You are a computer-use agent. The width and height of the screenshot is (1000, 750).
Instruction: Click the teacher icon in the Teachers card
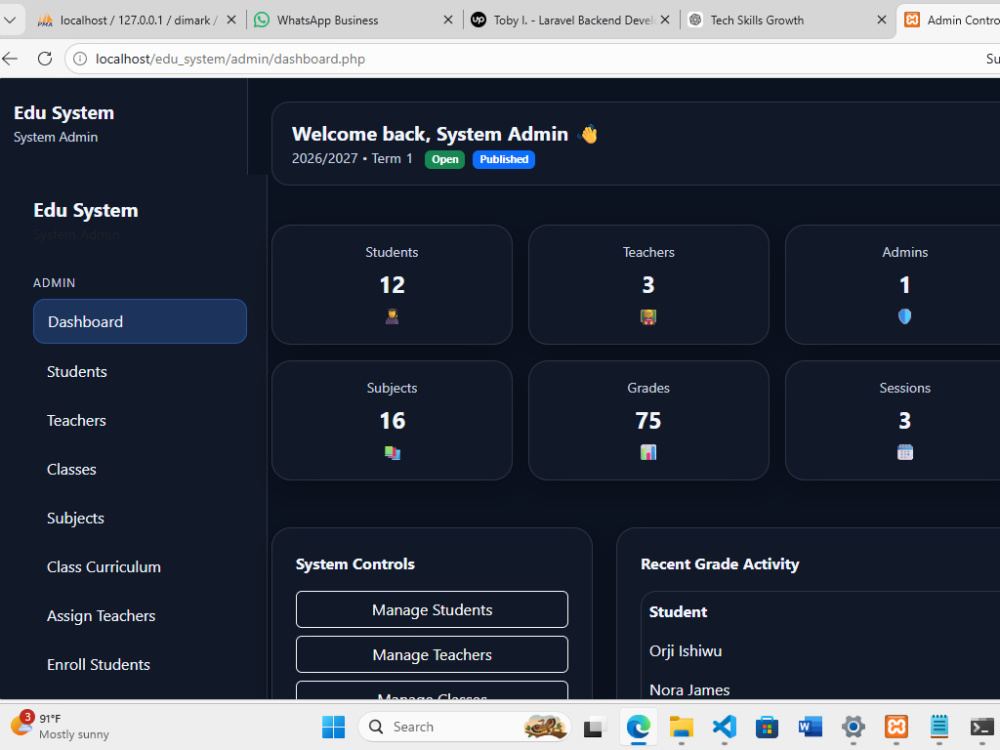point(648,316)
